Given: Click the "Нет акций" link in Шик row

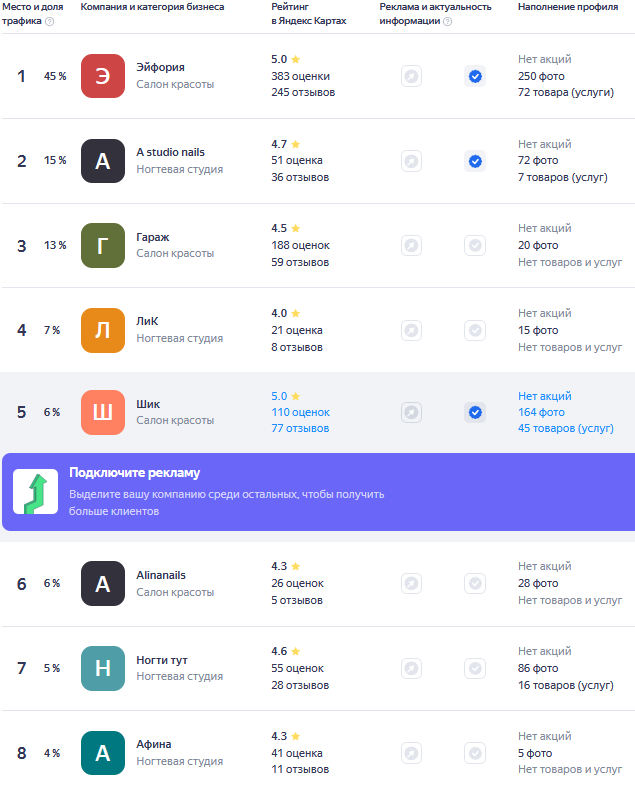Looking at the screenshot, I should (545, 396).
